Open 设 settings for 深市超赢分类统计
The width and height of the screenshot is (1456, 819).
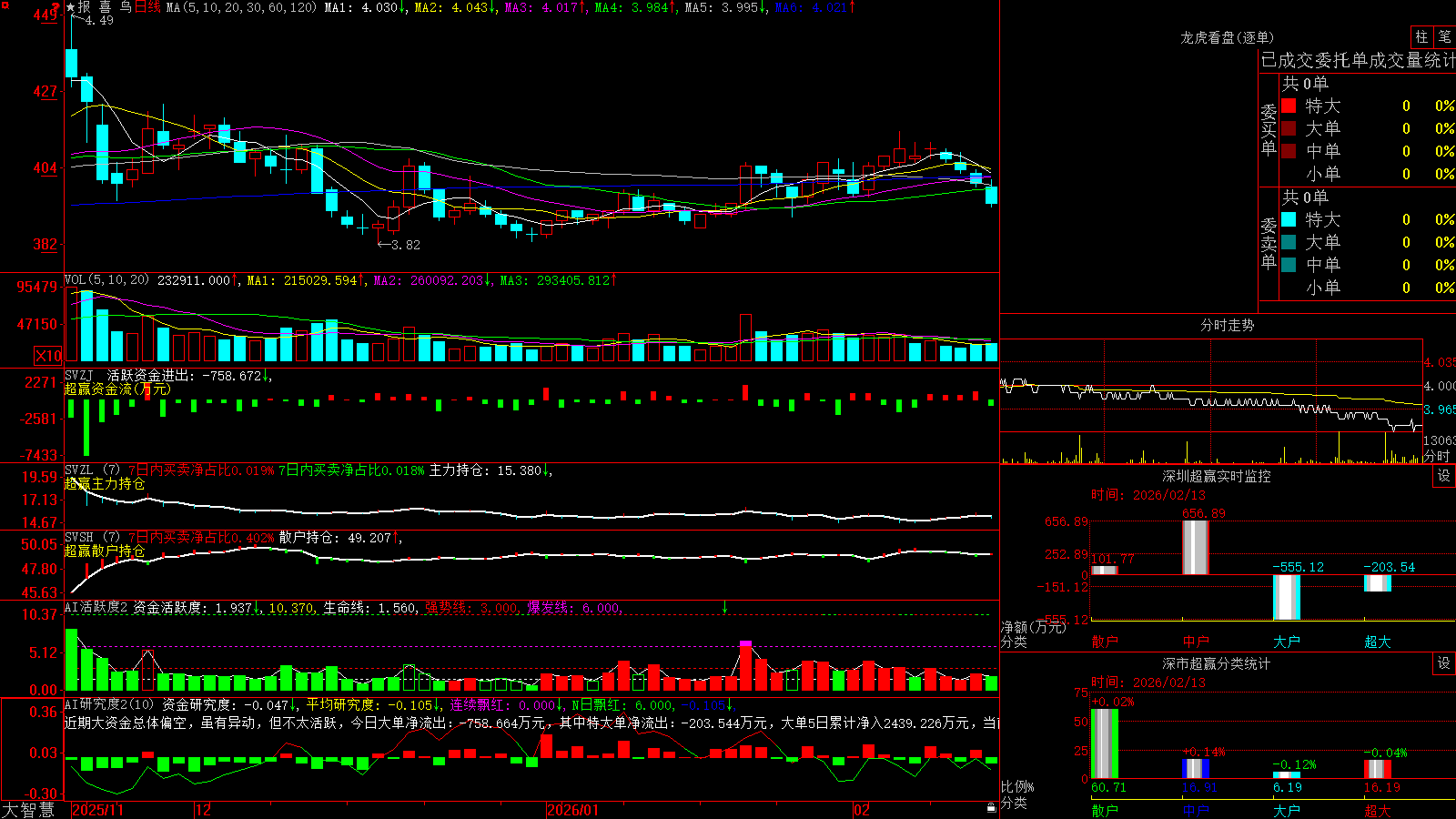pyautogui.click(x=1444, y=663)
